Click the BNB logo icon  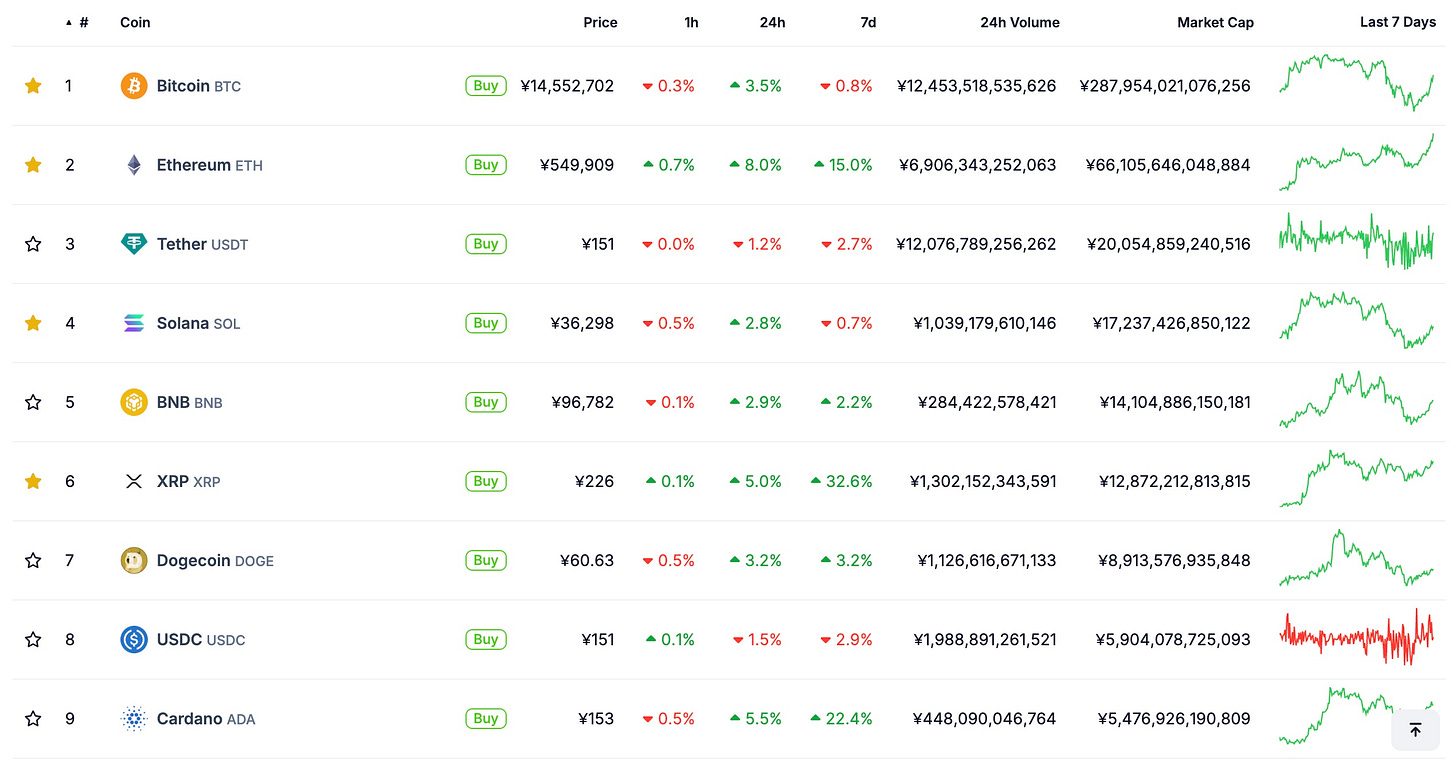click(x=134, y=402)
